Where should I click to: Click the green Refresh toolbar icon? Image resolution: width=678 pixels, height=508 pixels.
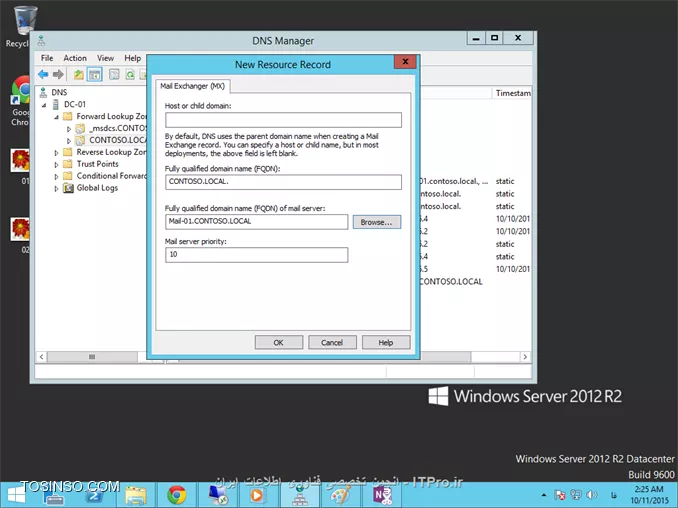130,75
